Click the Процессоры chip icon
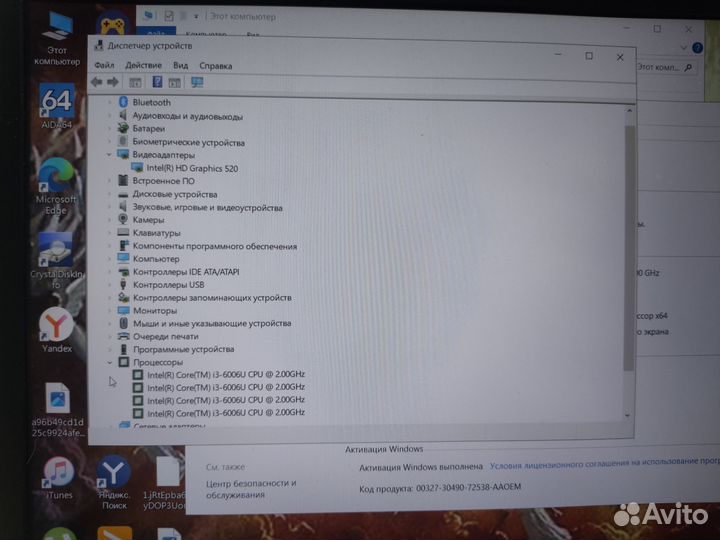 point(124,362)
